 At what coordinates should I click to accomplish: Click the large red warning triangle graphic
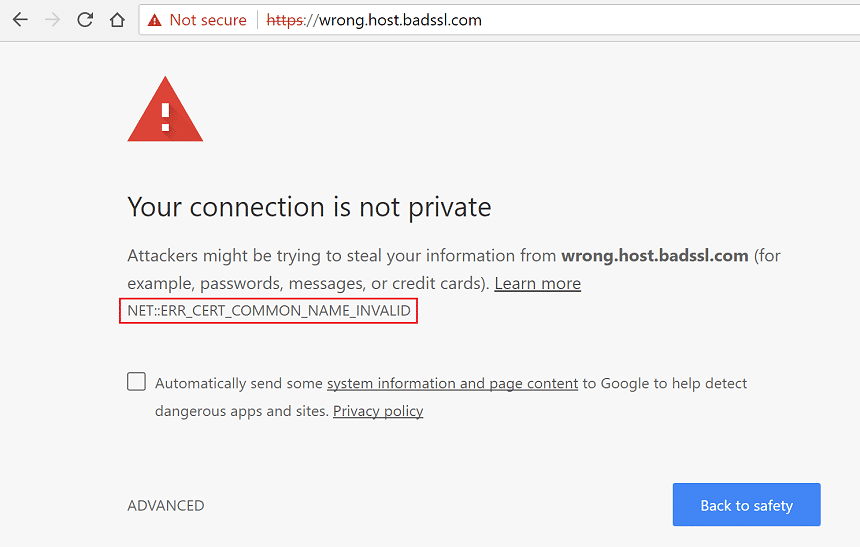click(165, 109)
